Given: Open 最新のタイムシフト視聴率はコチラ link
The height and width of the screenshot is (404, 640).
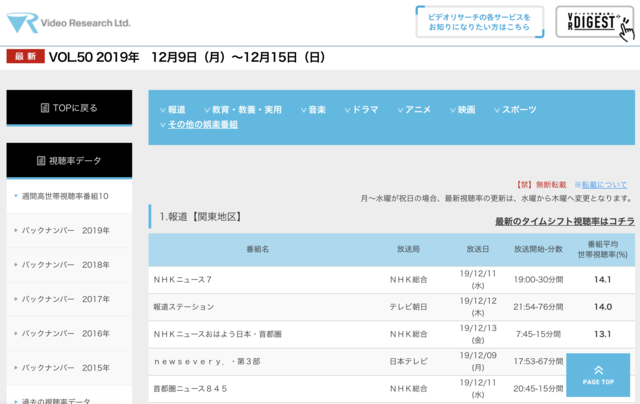Looking at the screenshot, I should click(565, 221).
